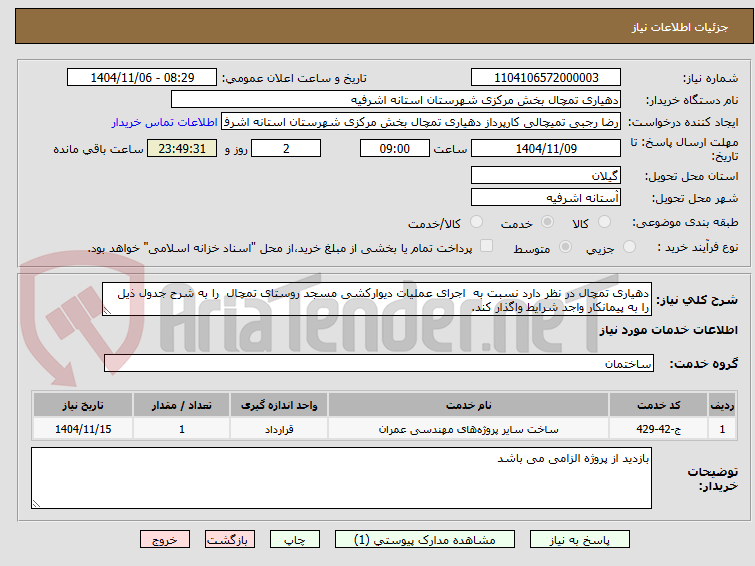Click the service code ج-42-429 cell
This screenshot has width=755, height=566.
coord(658,429)
